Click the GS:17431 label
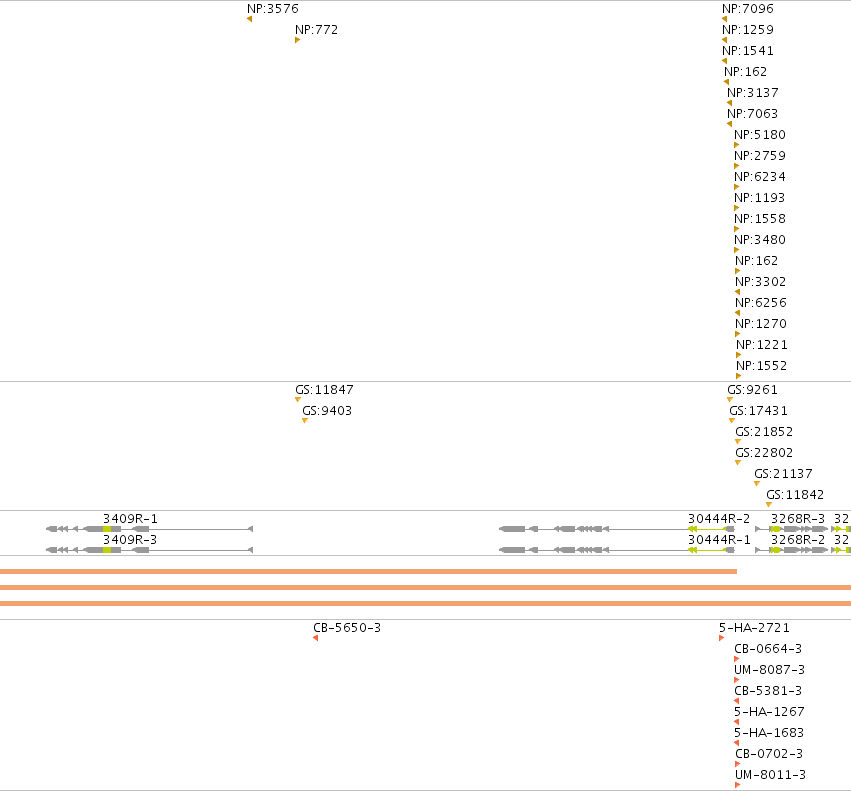This screenshot has height=791, width=851. coord(759,411)
